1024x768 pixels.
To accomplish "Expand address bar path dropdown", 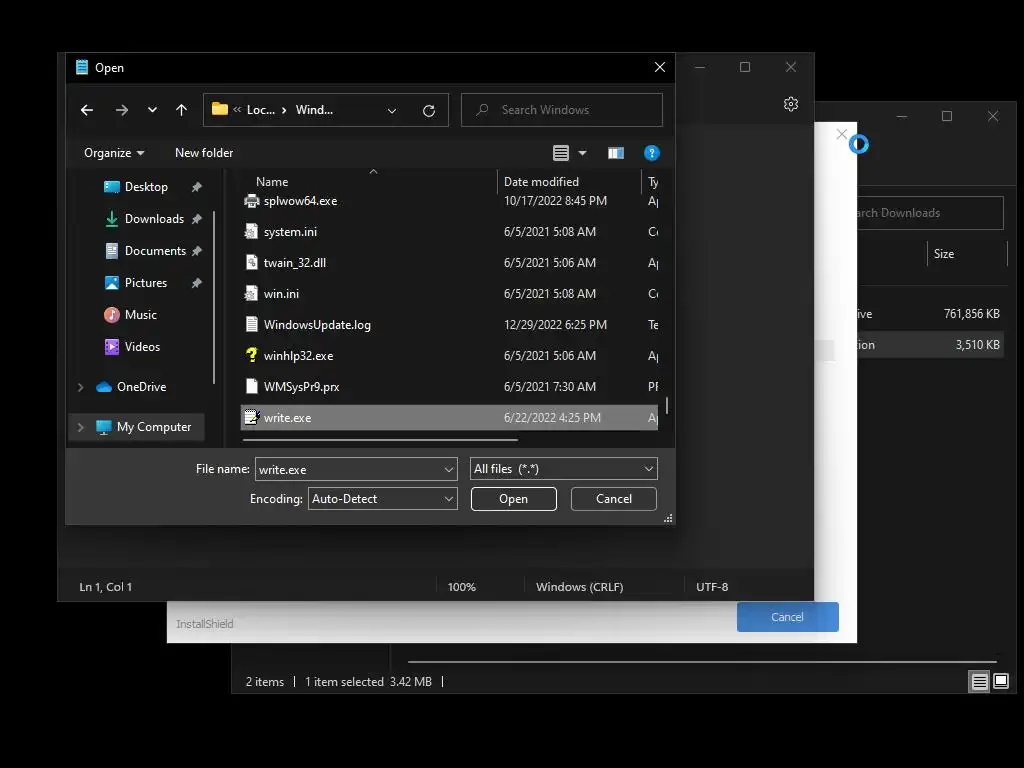I will tap(392, 111).
